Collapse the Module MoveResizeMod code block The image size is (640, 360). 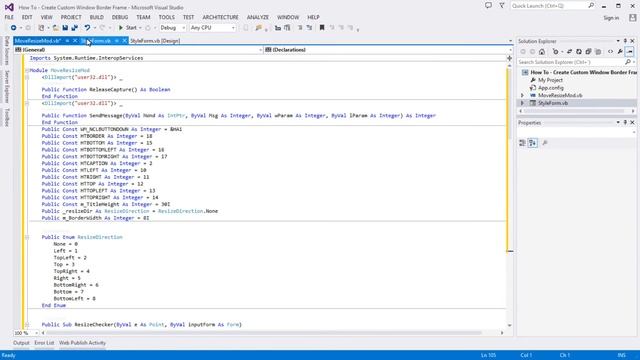(27, 70)
